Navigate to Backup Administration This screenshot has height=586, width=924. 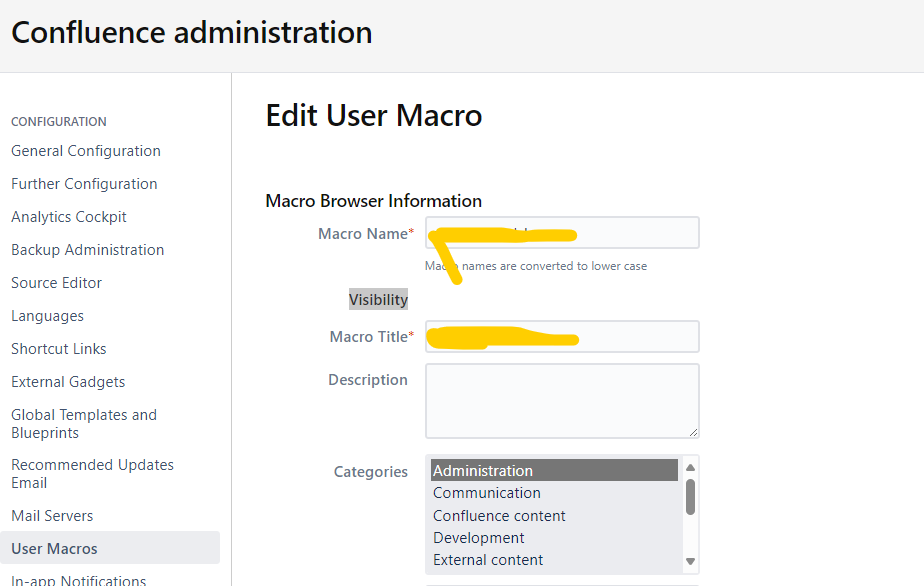pyautogui.click(x=88, y=250)
